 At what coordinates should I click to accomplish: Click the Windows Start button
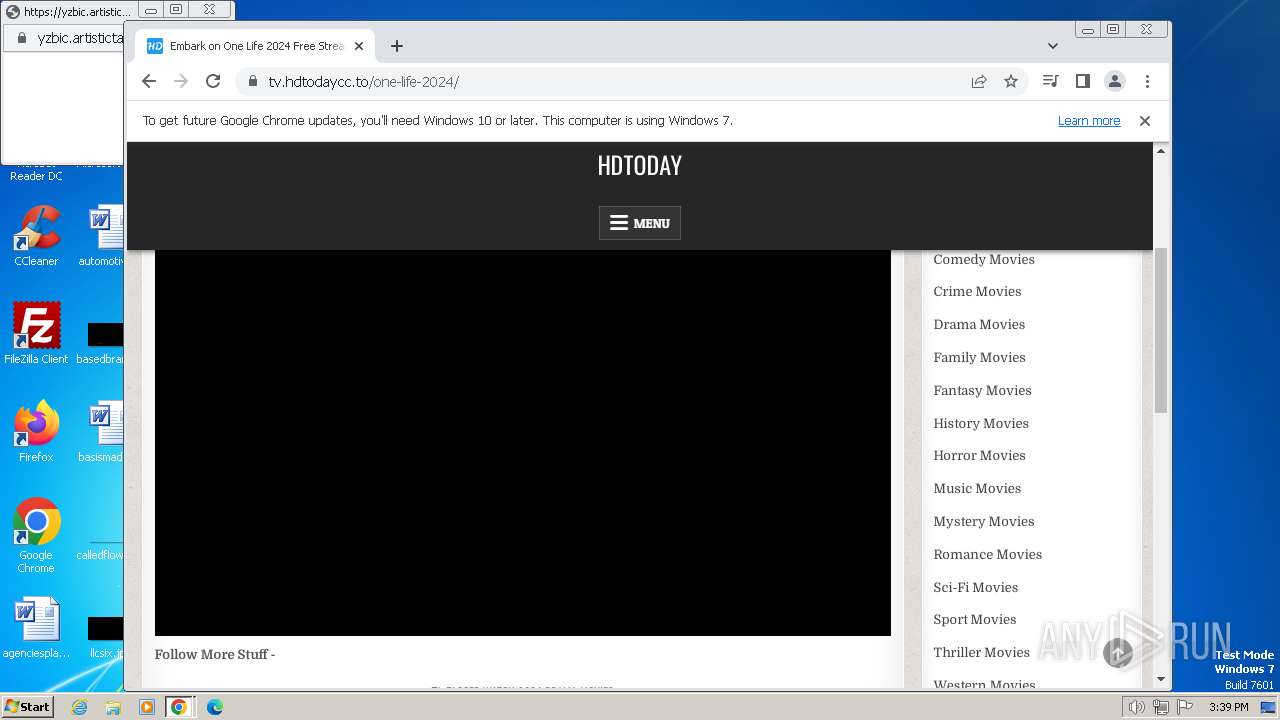tap(27, 706)
